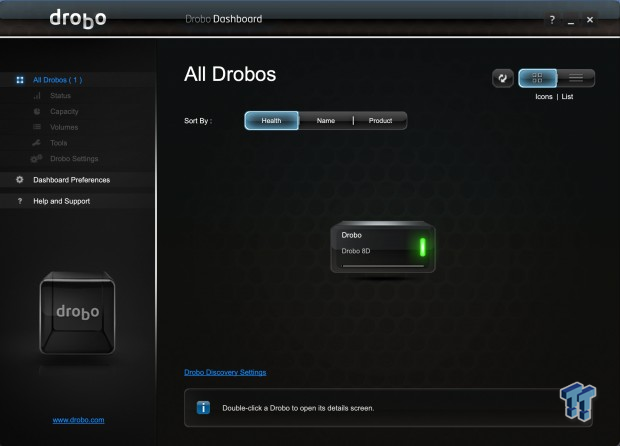Select the Drobo 8D device tile
The image size is (620, 446).
(x=383, y=248)
